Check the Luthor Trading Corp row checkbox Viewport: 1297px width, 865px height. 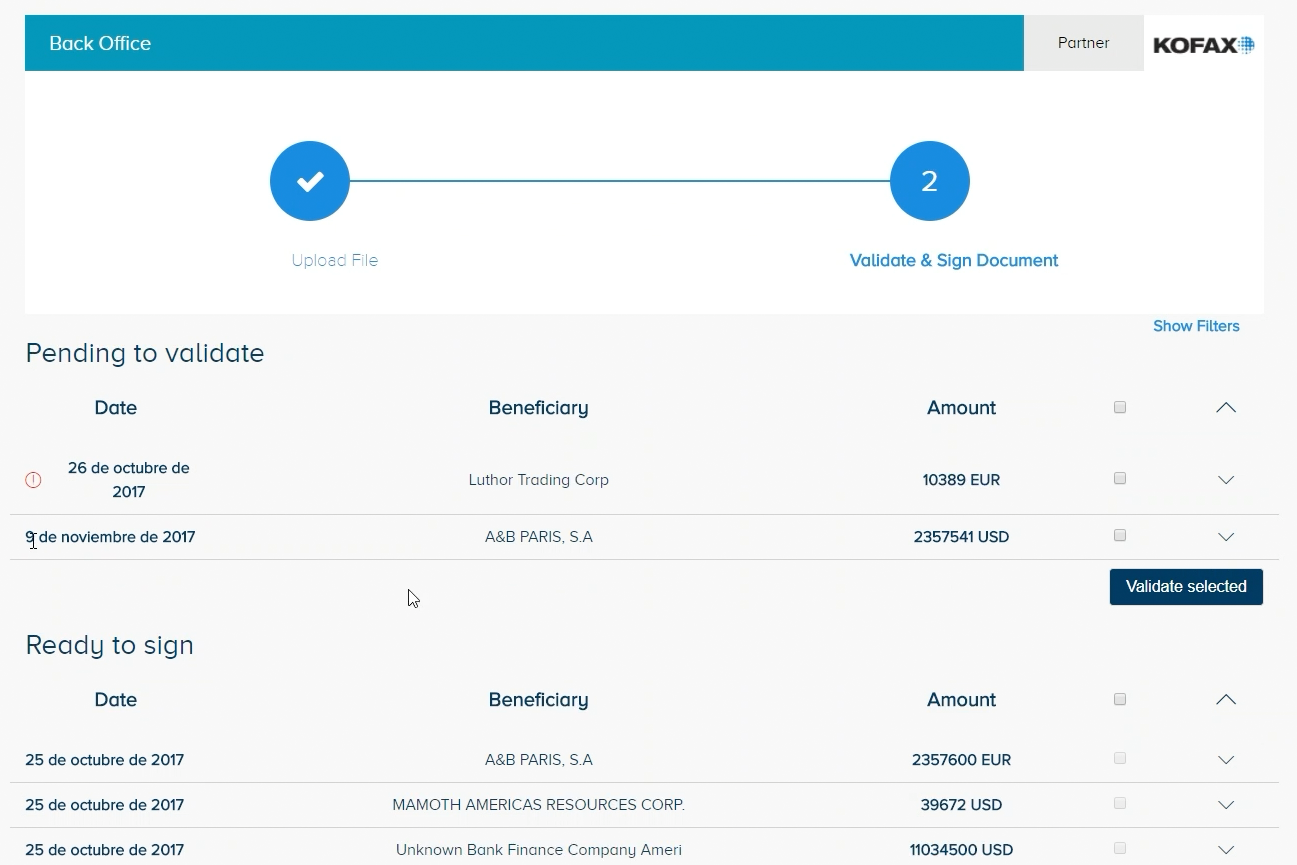1119,478
